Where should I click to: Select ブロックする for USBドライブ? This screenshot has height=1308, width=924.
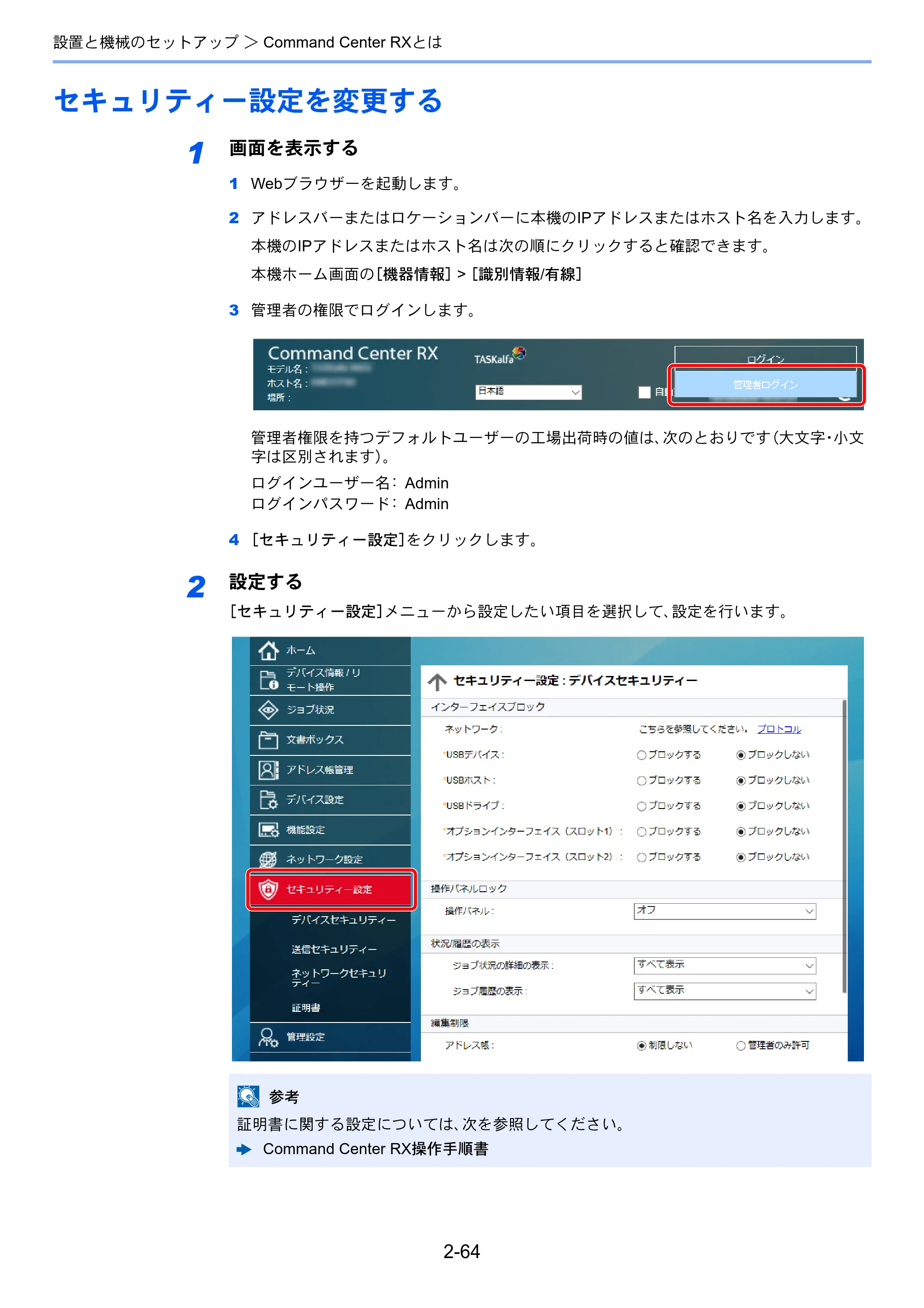[x=641, y=807]
